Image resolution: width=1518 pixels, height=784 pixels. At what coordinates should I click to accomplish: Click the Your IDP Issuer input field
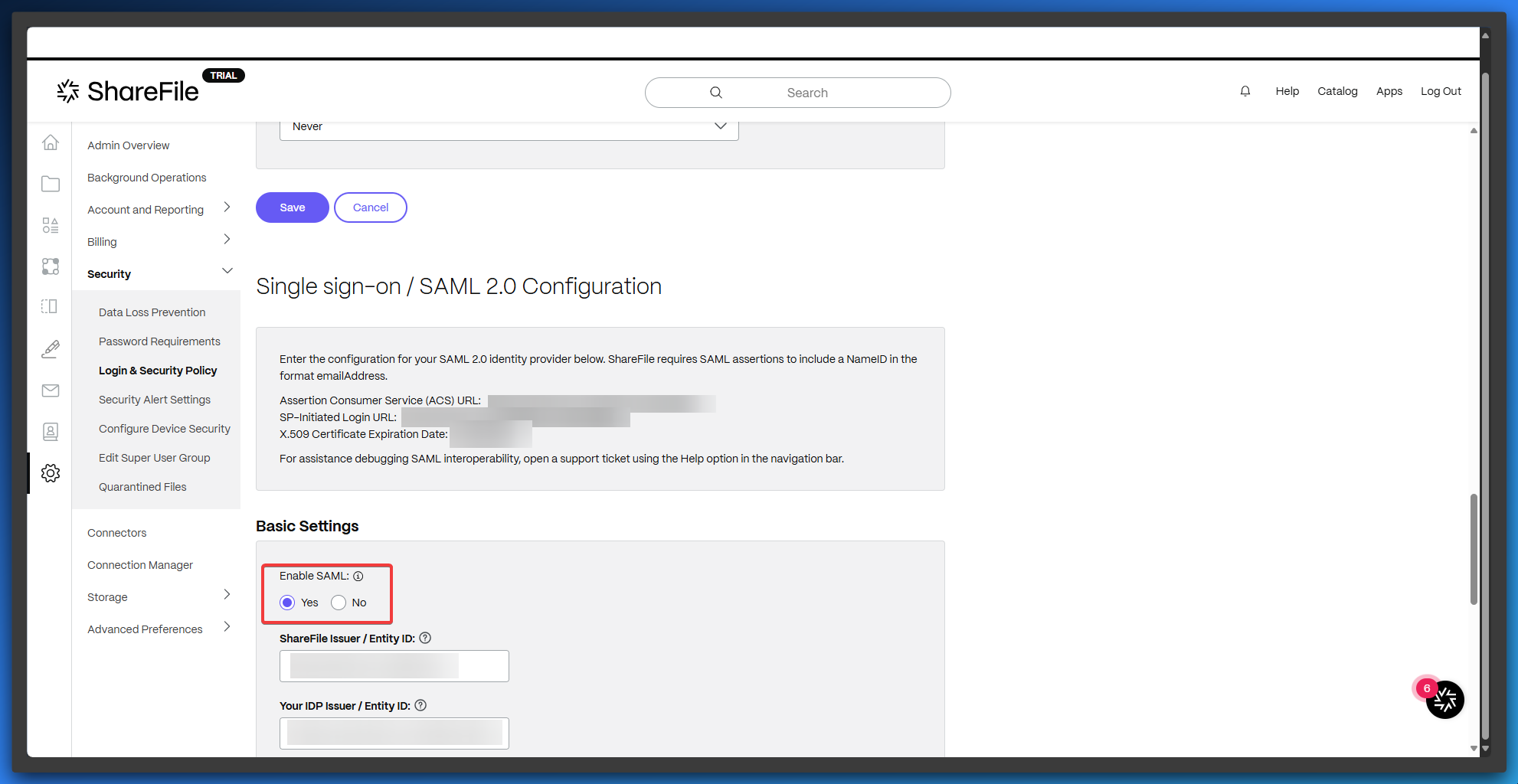coord(394,733)
